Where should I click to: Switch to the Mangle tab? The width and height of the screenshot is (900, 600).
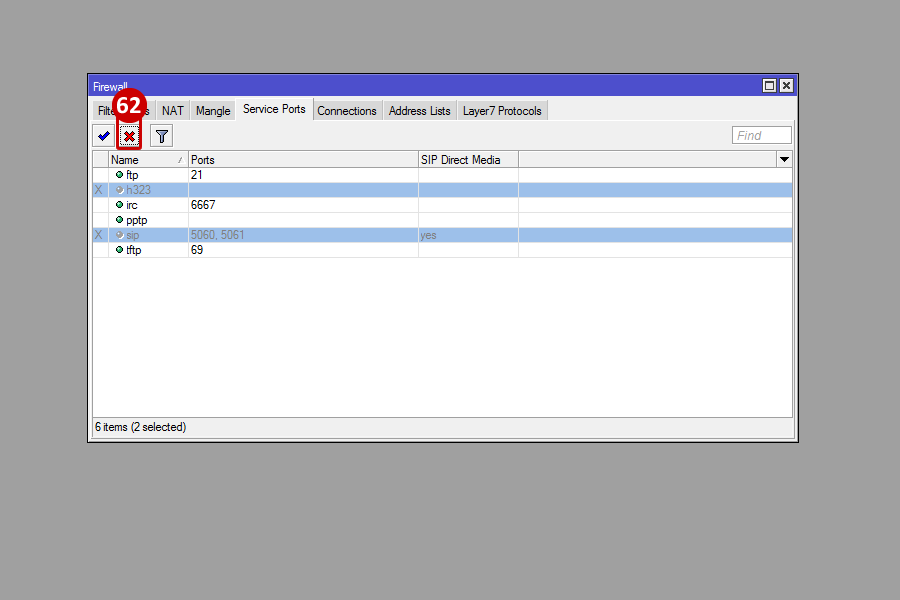tap(213, 111)
